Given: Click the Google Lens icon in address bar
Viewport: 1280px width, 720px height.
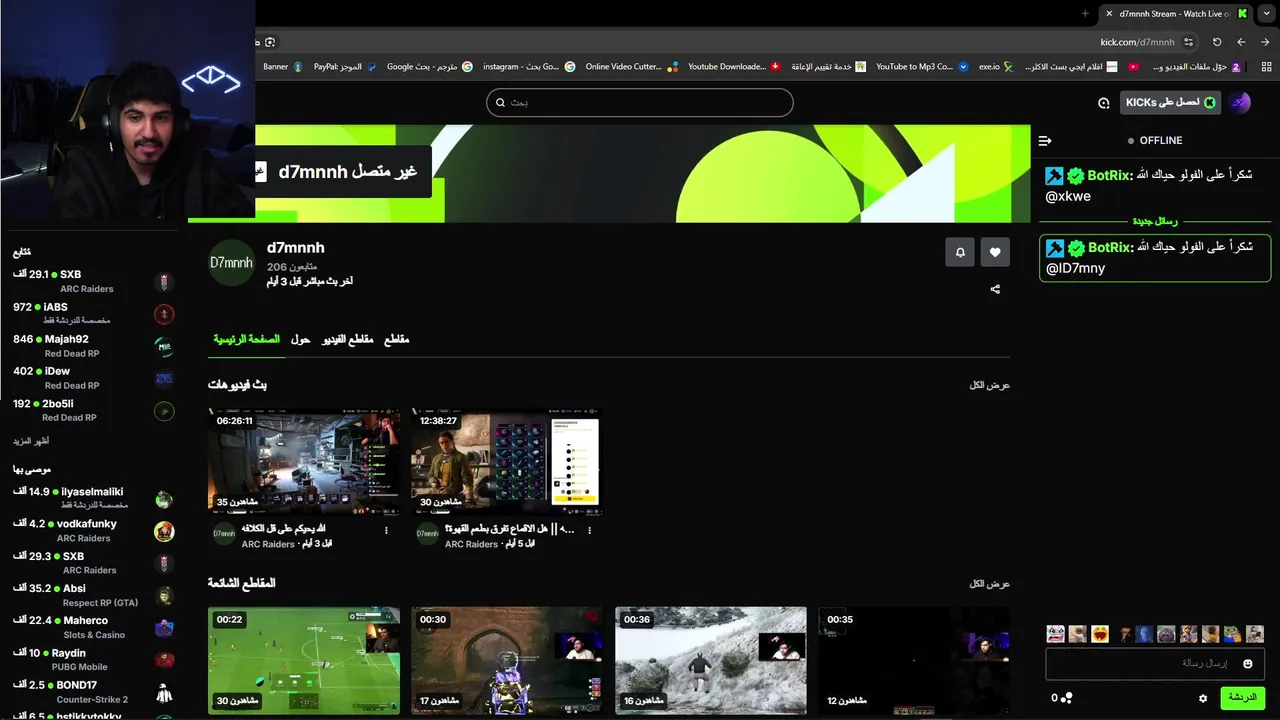Looking at the screenshot, I should (270, 42).
